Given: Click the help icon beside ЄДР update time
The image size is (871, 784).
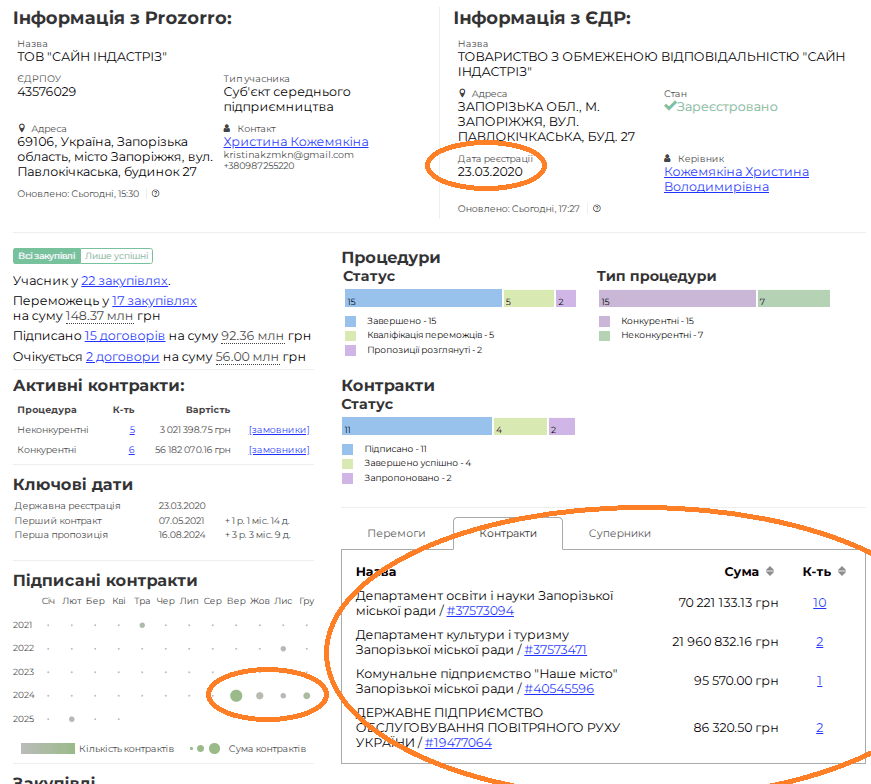Looking at the screenshot, I should pyautogui.click(x=597, y=209).
